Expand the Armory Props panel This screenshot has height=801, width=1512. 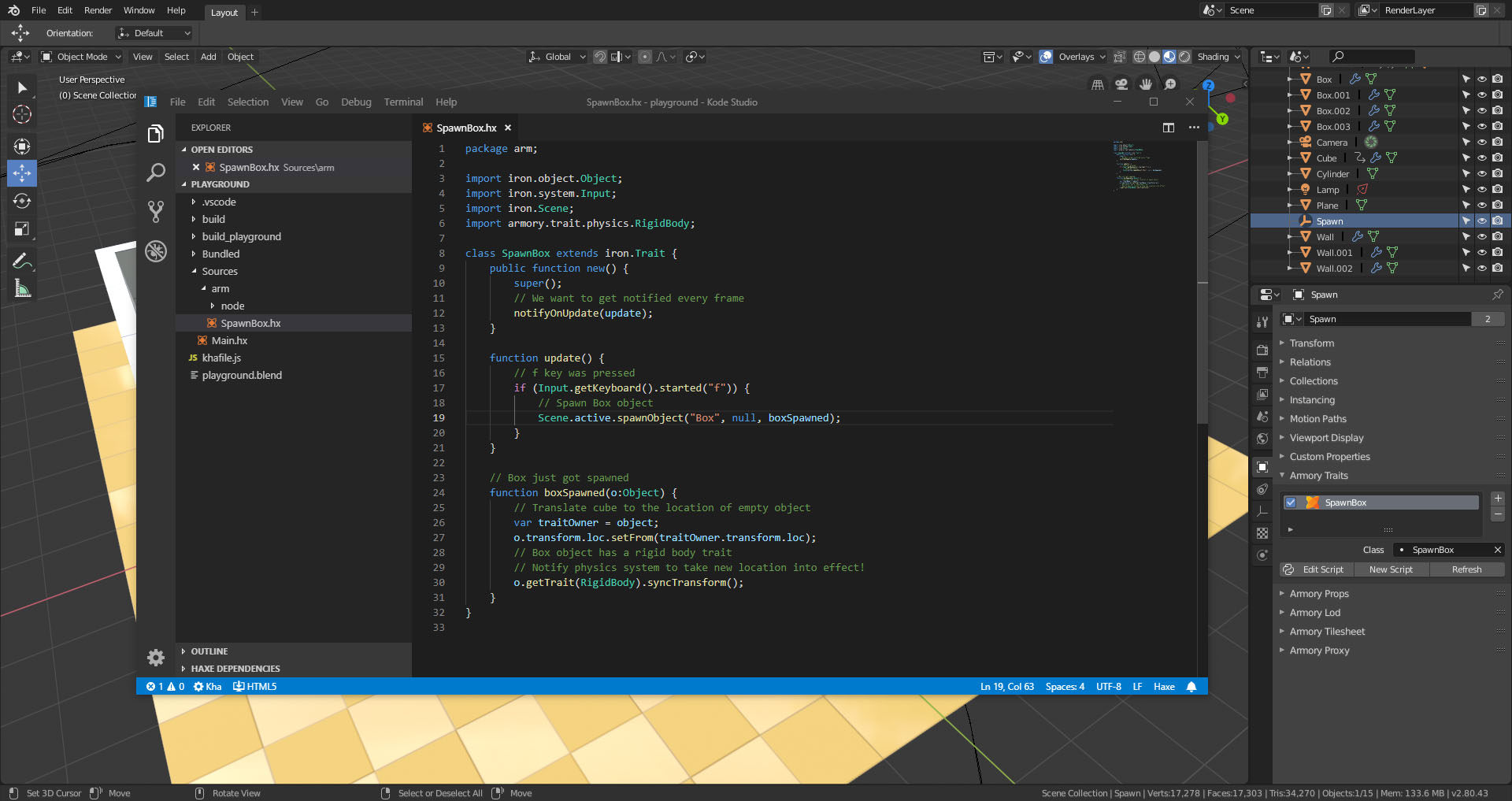[x=1319, y=594]
